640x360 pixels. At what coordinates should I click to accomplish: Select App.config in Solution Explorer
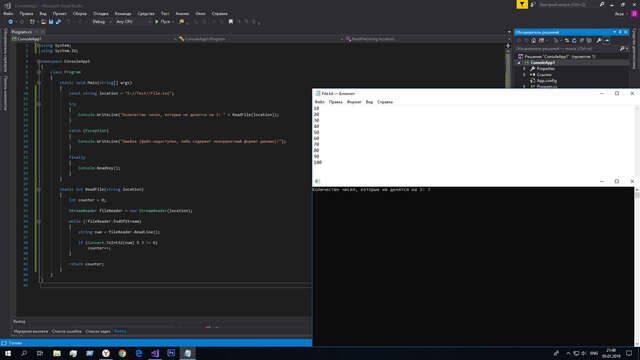pos(547,80)
